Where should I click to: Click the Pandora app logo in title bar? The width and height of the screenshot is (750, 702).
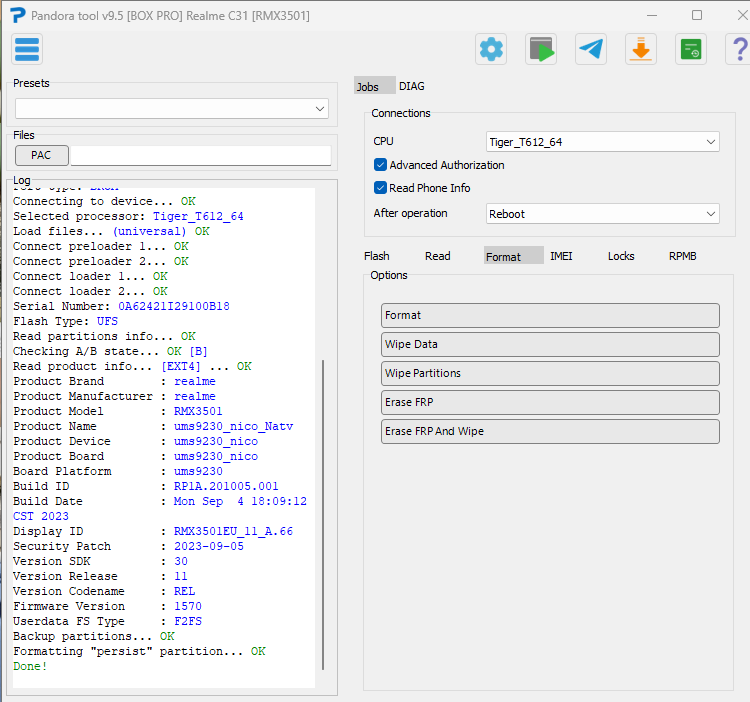[17, 15]
